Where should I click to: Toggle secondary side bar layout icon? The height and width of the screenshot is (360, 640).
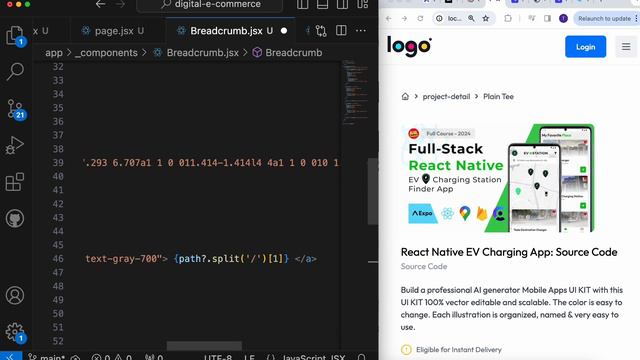[x=342, y=4]
